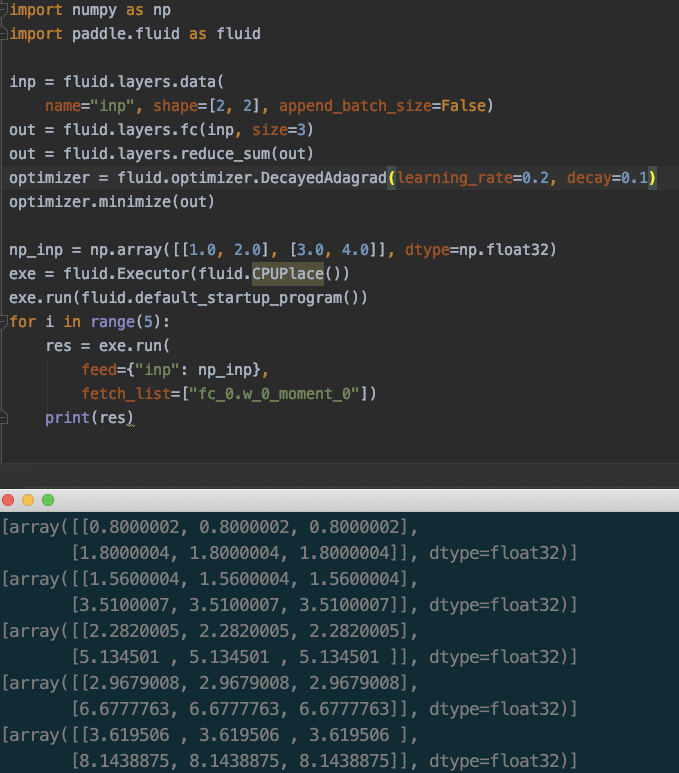Click first 6.6777763 value in terminal output
Image resolution: width=679 pixels, height=773 pixels.
coord(124,709)
